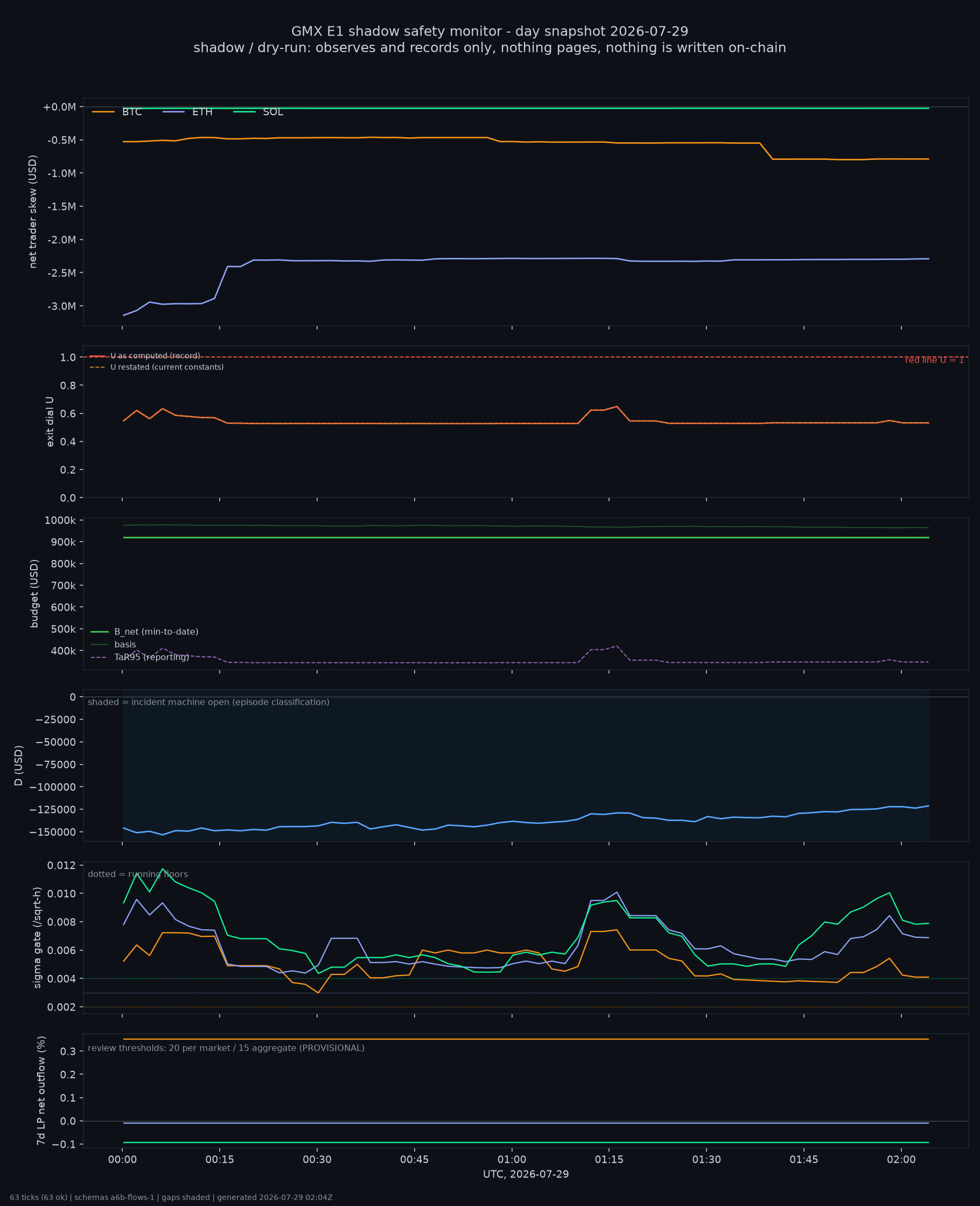Click the '0.4' exit dial tick label
The image size is (980, 1206).
pyautogui.click(x=68, y=442)
